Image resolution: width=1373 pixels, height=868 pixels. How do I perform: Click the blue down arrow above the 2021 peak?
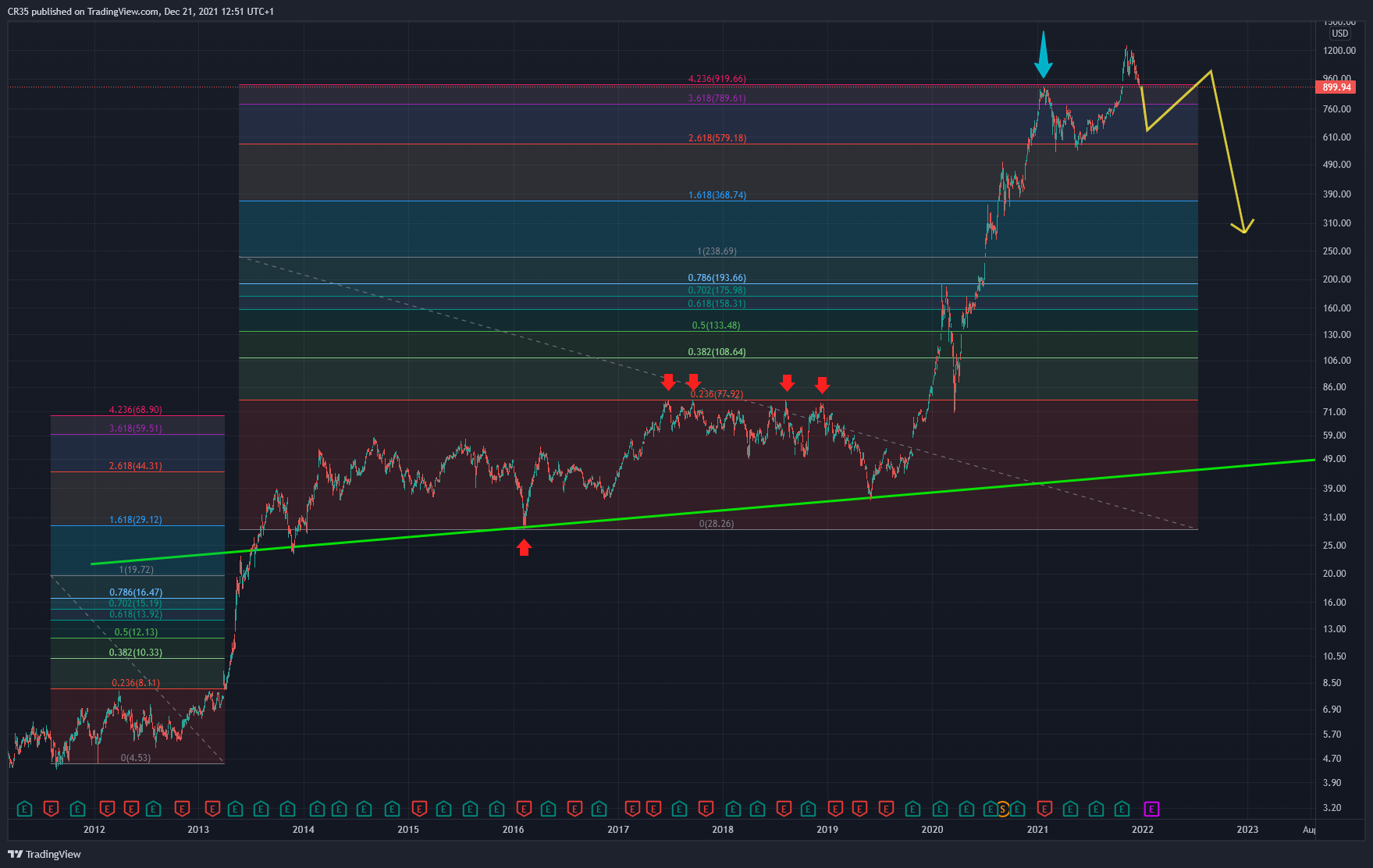pos(1044,55)
